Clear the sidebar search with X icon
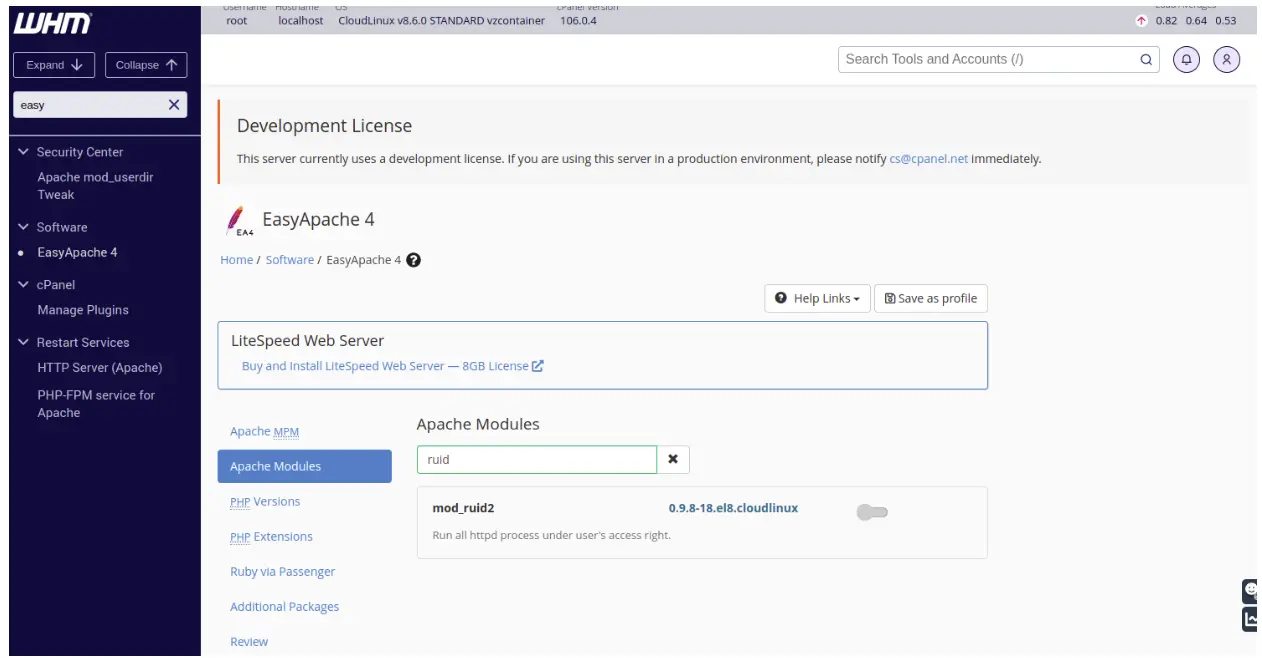Image resolution: width=1262 pixels, height=658 pixels. click(x=174, y=104)
